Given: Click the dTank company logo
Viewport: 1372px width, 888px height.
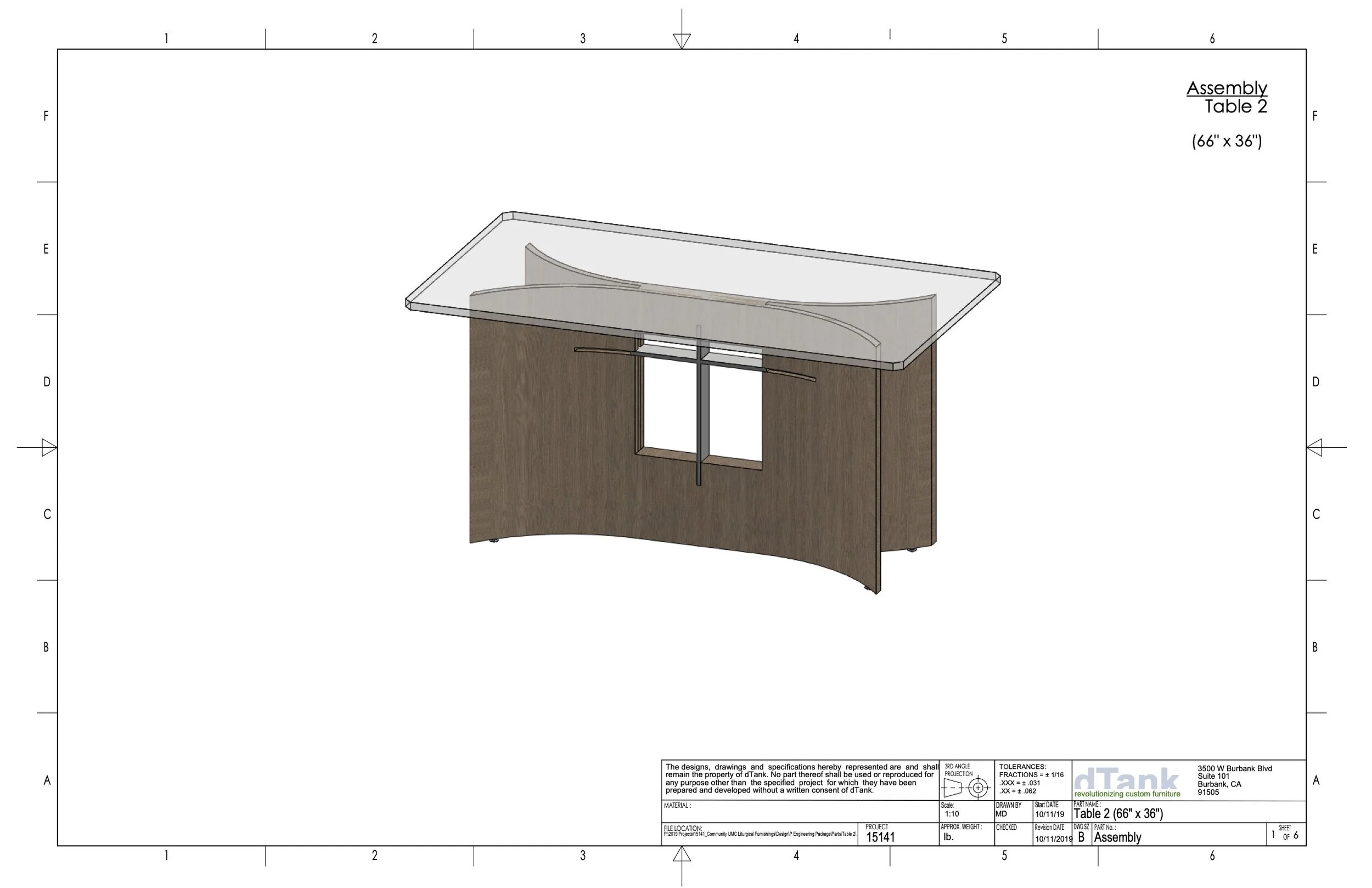Looking at the screenshot, I should click(1127, 780).
